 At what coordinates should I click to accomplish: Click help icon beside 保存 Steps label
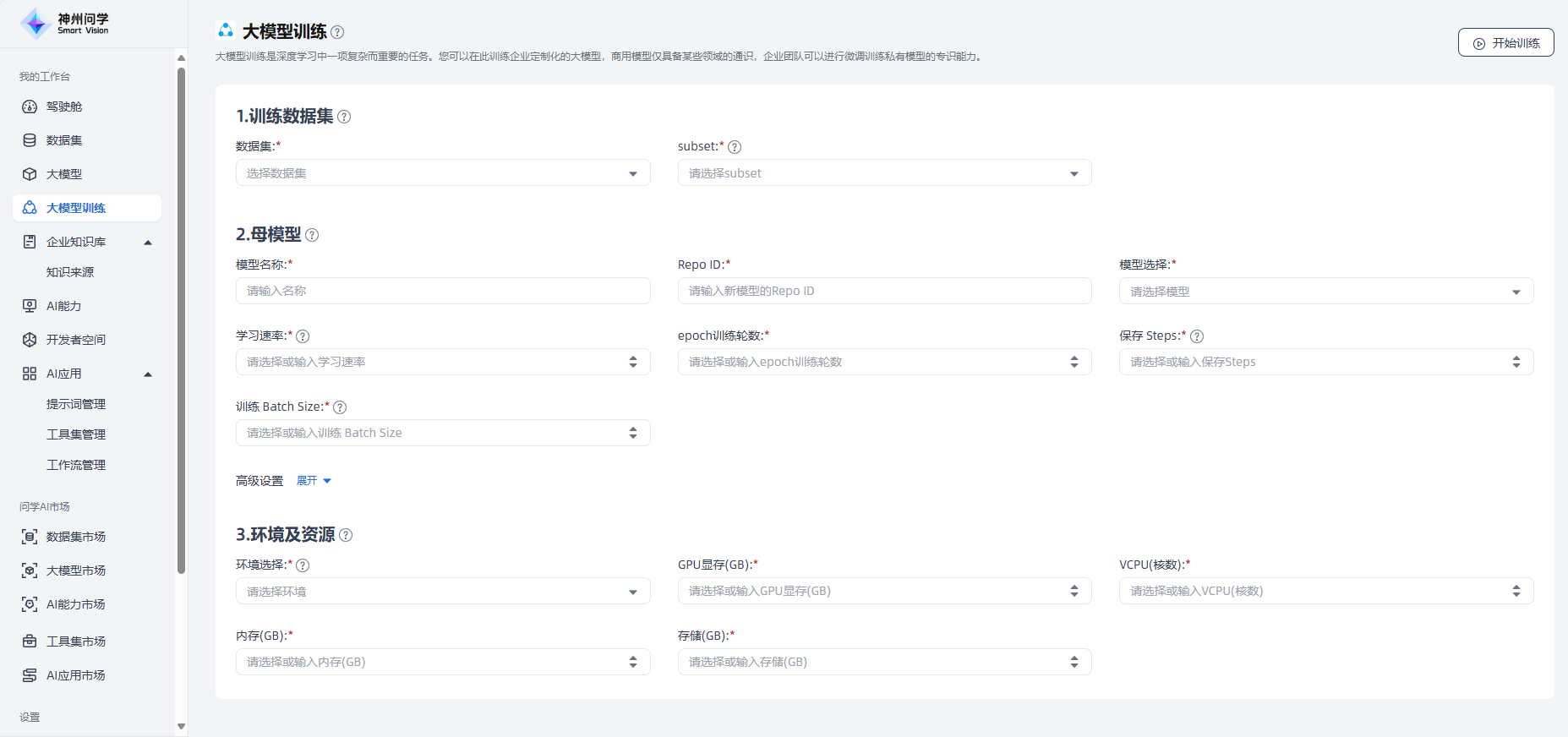pos(1197,336)
